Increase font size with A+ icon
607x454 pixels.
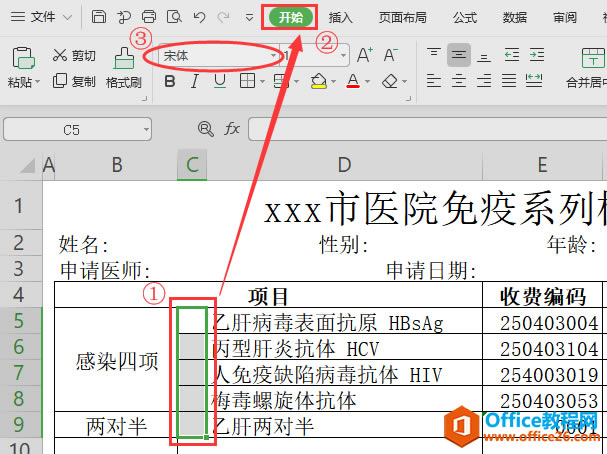[365, 55]
